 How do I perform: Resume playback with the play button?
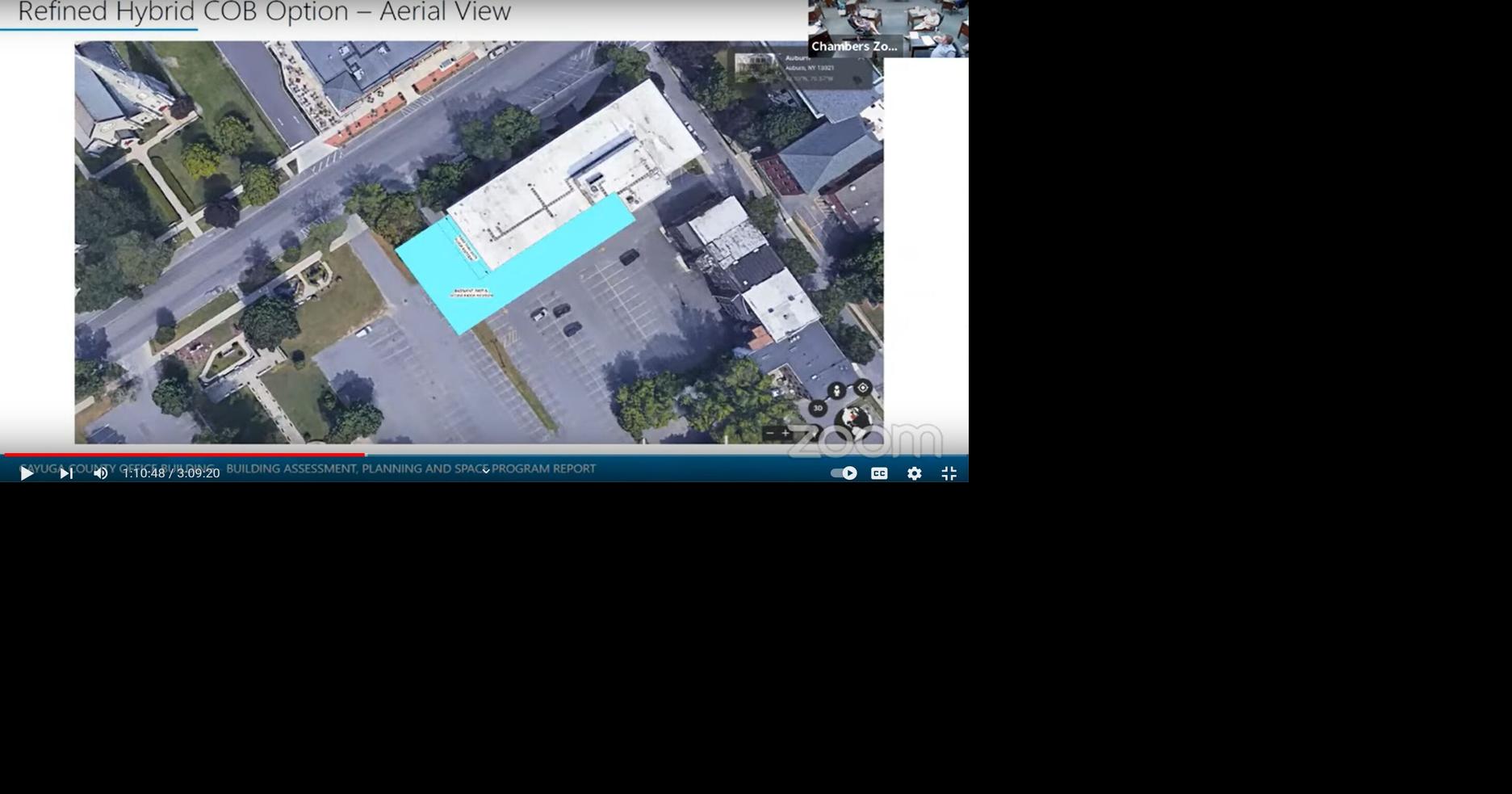pos(27,473)
